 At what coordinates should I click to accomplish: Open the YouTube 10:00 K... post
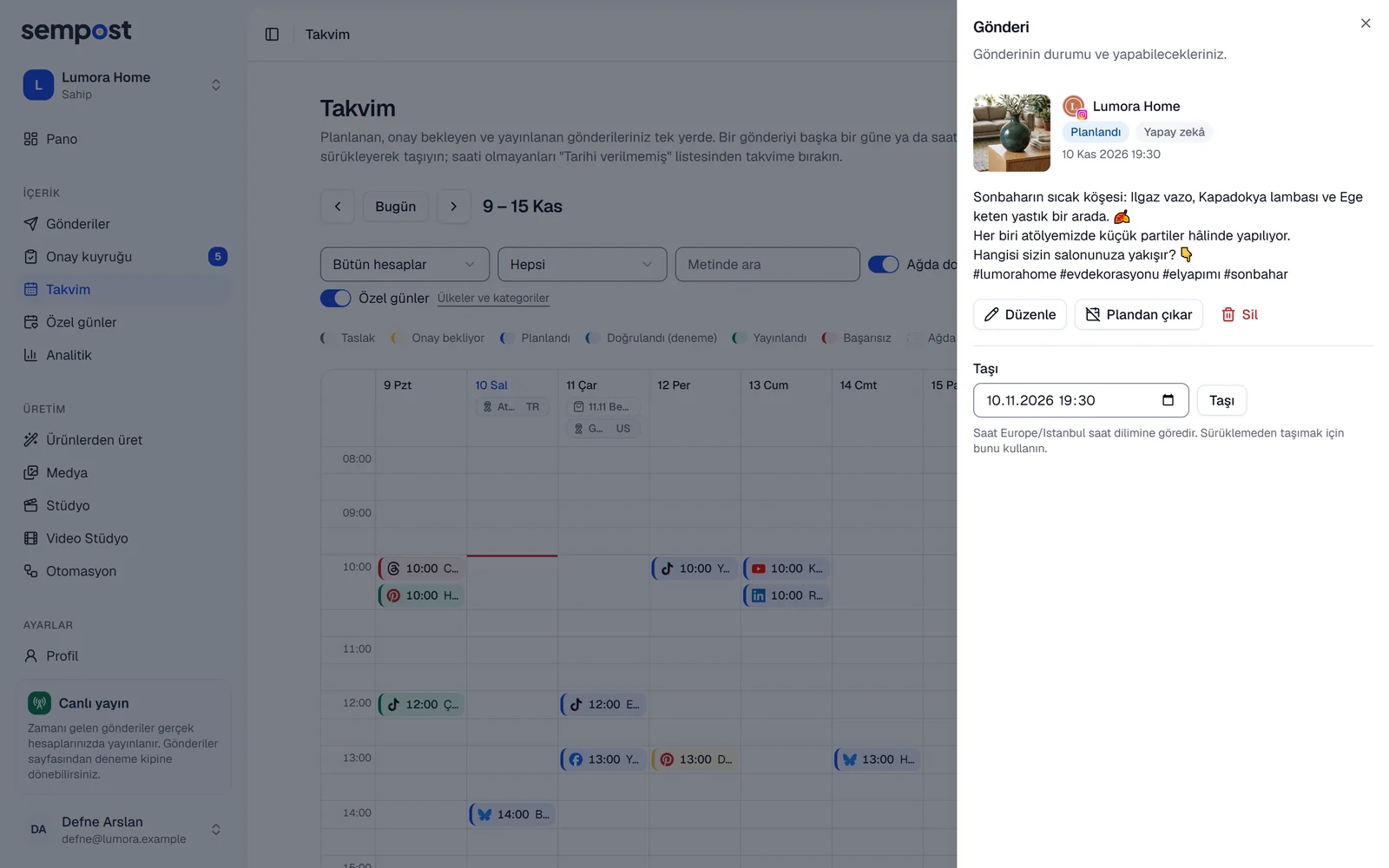[787, 569]
